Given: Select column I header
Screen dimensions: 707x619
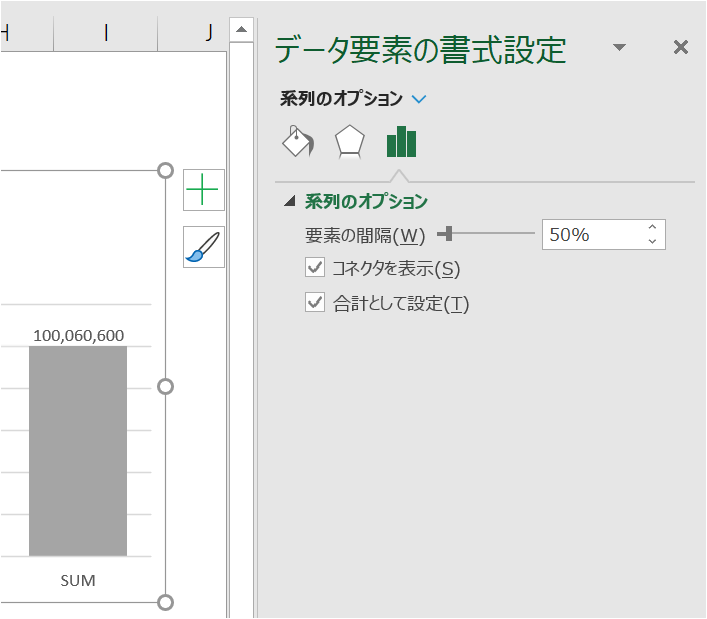Looking at the screenshot, I should tap(106, 33).
